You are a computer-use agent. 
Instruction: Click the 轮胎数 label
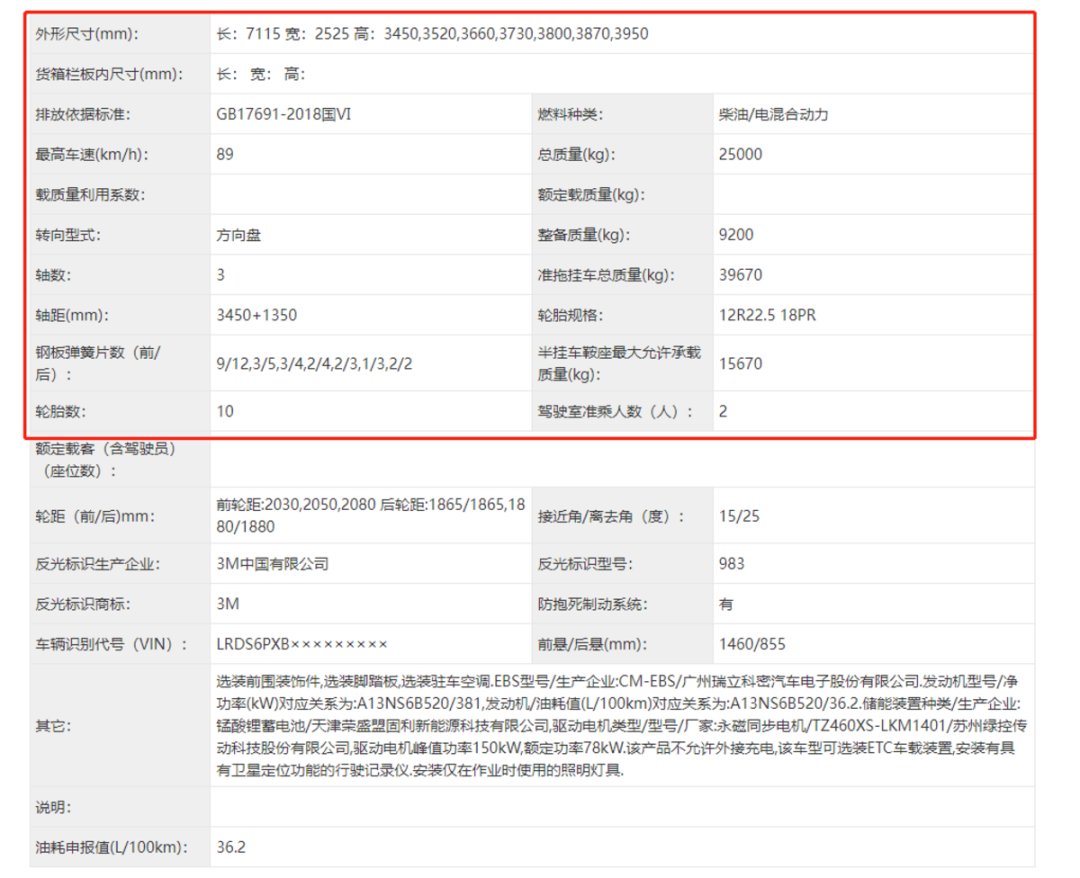(61, 412)
